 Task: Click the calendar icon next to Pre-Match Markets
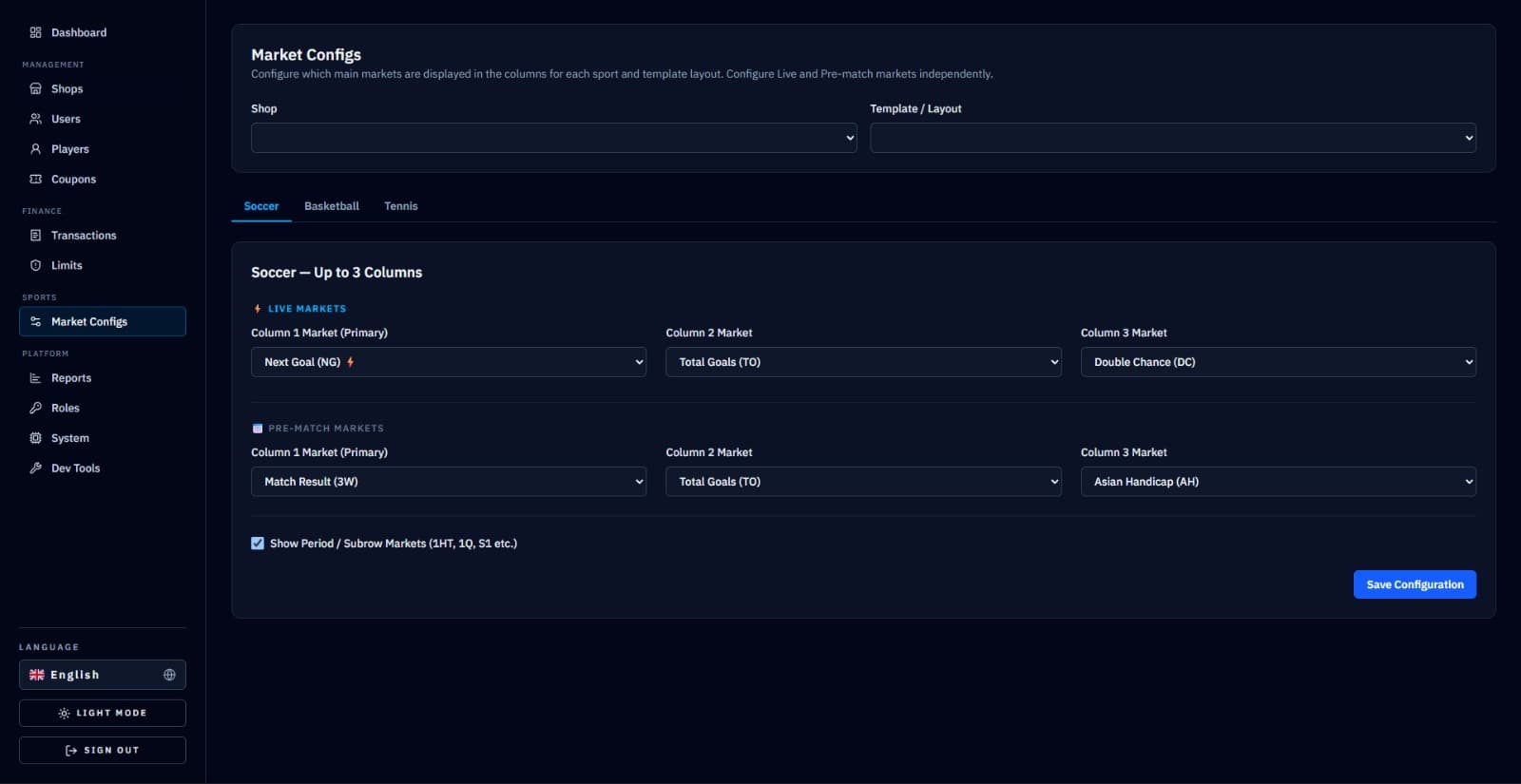(257, 429)
